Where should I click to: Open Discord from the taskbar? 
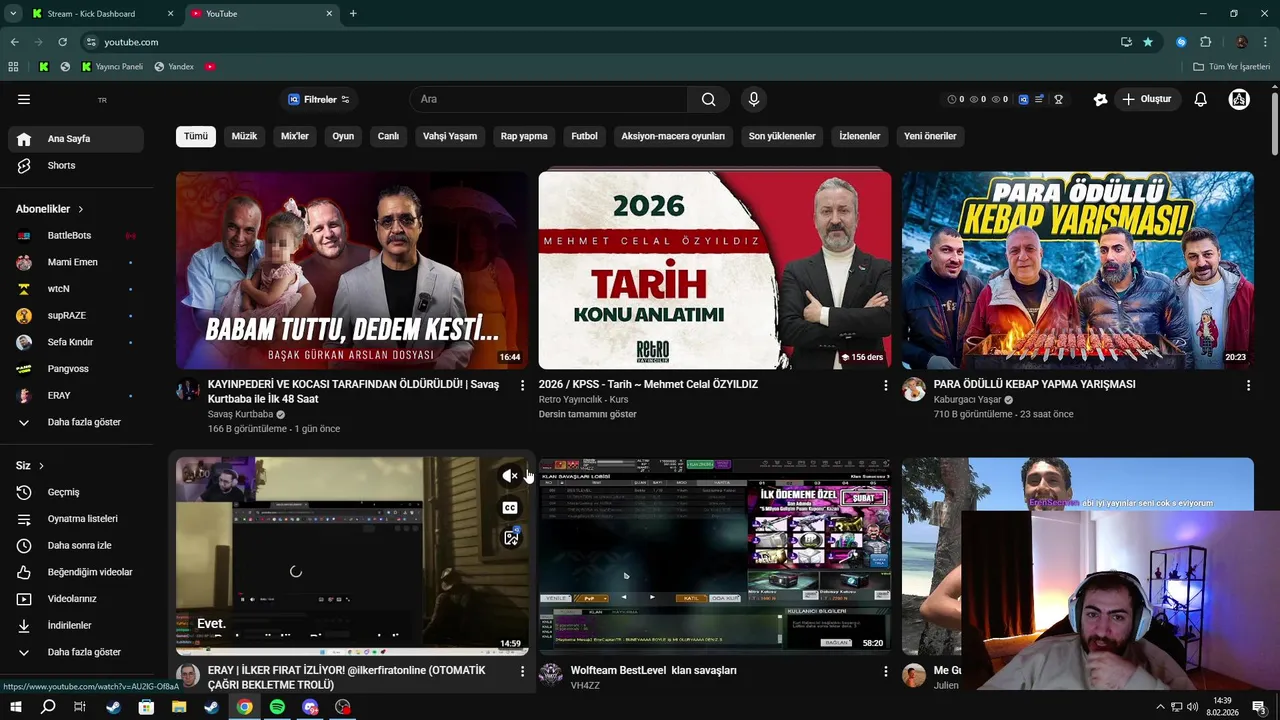310,707
